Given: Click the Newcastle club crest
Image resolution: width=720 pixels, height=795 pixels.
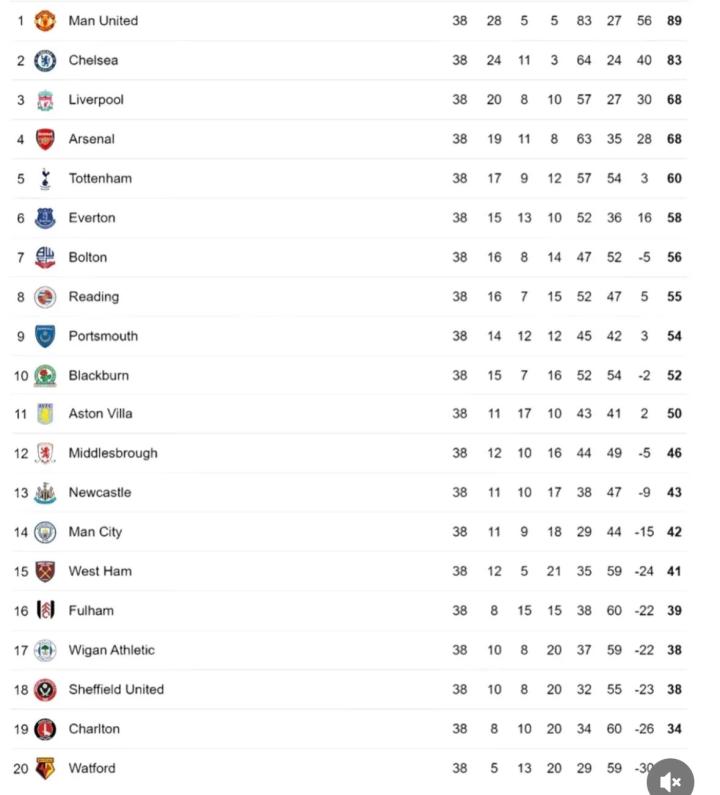Looking at the screenshot, I should tap(45, 493).
